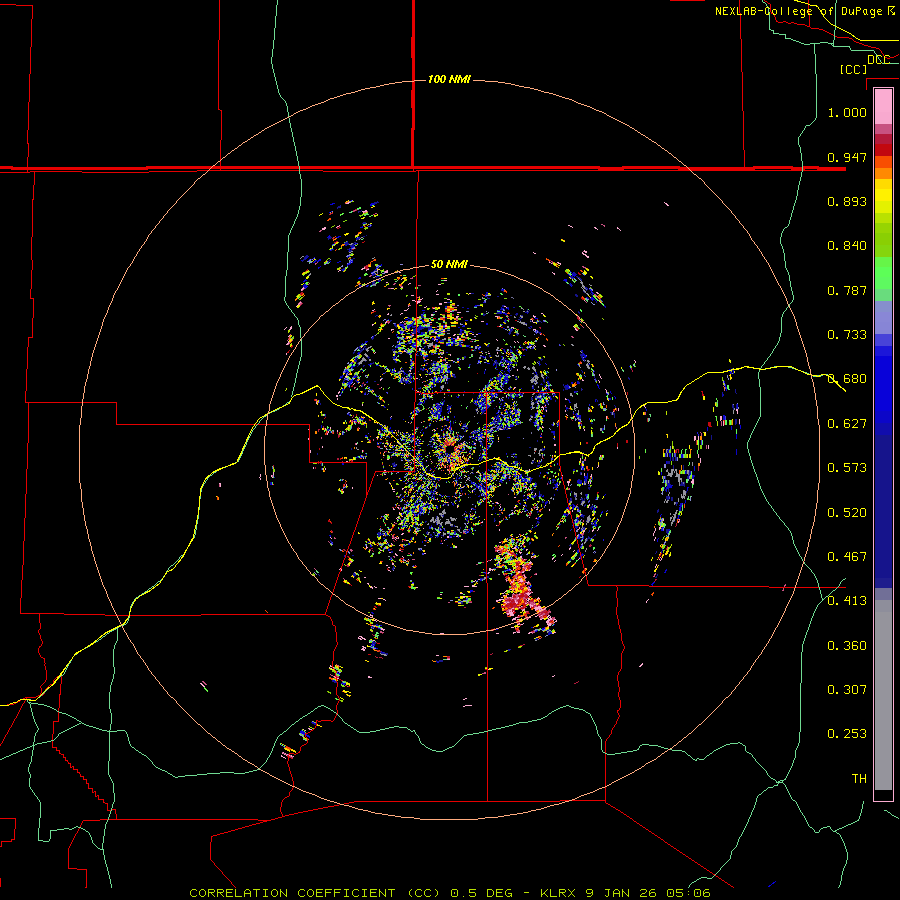The image size is (900, 900).
Task: Click the 0.733 scale value
Action: (x=847, y=335)
